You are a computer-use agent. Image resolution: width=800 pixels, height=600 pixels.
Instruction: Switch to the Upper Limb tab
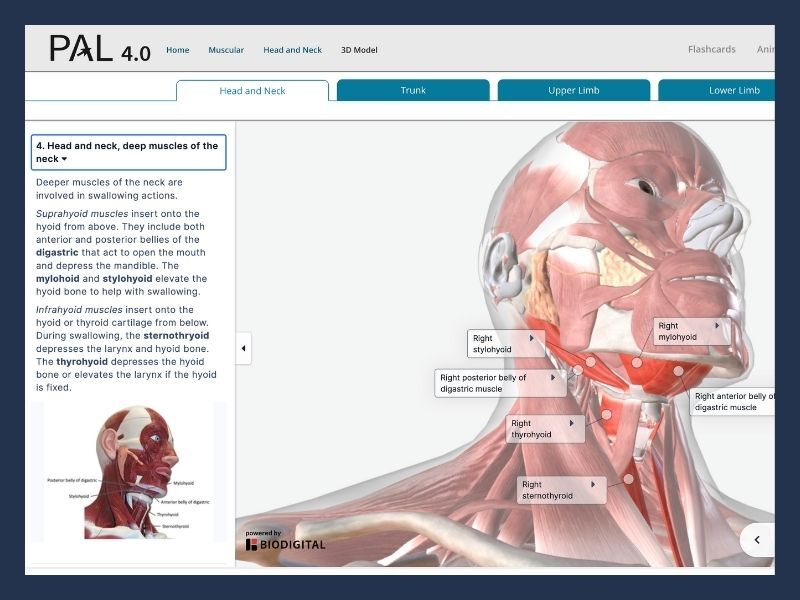pos(574,91)
